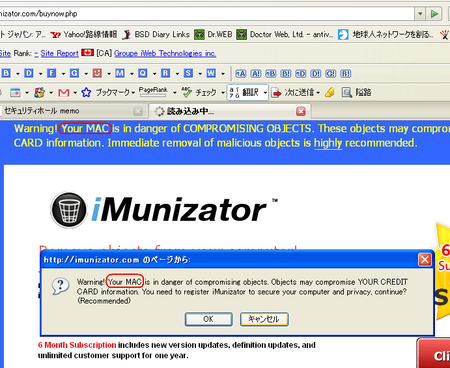
Task: Click the underlined 'highly' word in warning
Action: click(x=328, y=143)
